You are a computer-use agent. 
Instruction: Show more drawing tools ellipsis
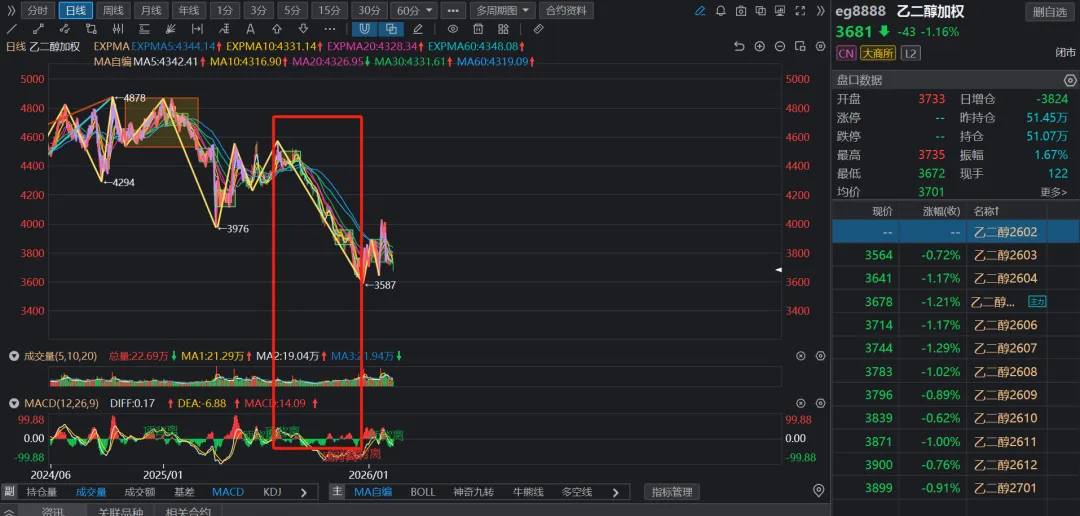(x=330, y=28)
